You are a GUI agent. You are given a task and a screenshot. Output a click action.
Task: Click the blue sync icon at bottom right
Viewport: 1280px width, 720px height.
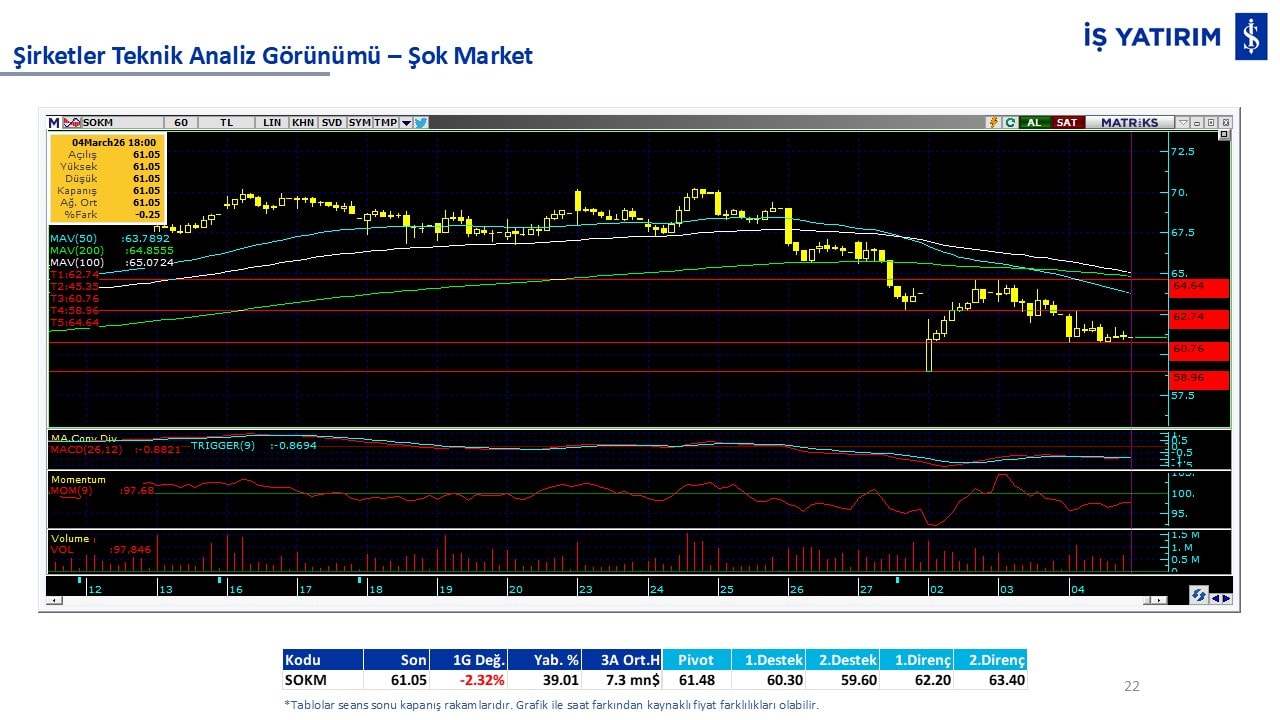coord(1197,596)
